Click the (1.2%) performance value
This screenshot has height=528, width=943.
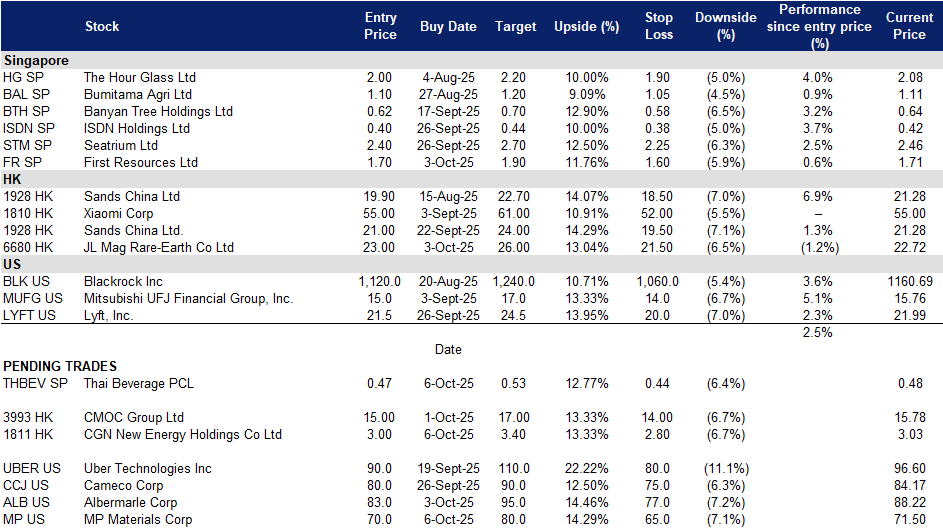819,247
